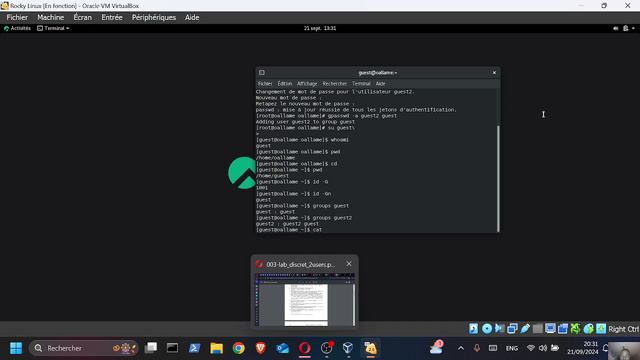This screenshot has width=640, height=360.
Task: Open the GNOME clock showing 21 sept. 13:31
Action: point(320,28)
